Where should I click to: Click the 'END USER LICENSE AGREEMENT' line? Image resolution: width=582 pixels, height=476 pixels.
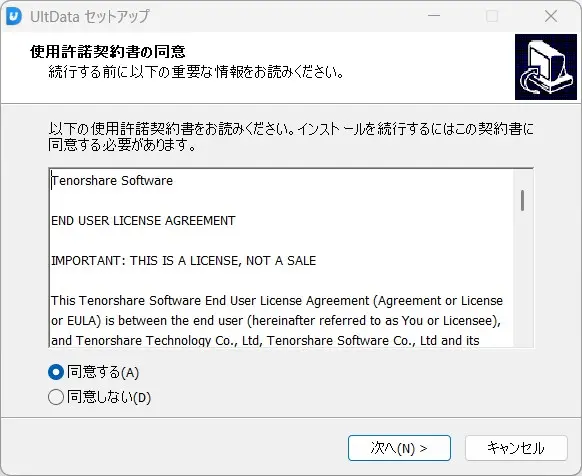click(x=143, y=221)
